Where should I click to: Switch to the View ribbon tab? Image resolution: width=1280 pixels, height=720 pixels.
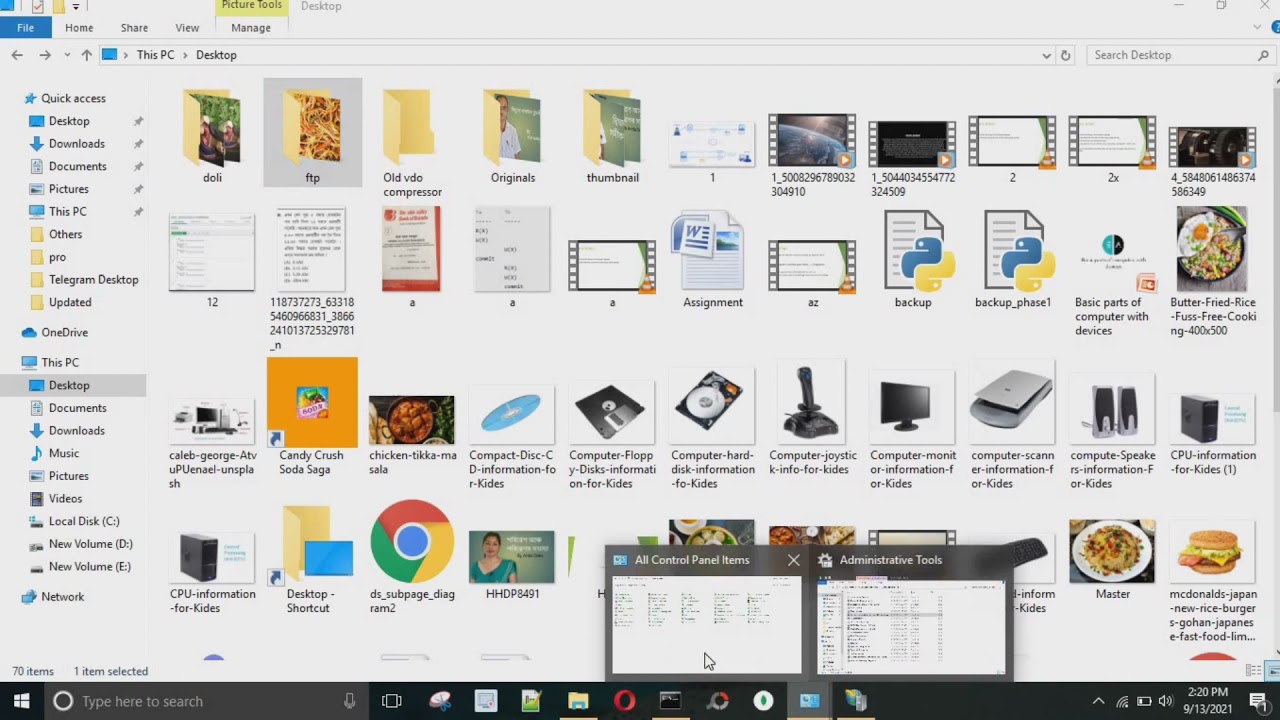point(187,28)
